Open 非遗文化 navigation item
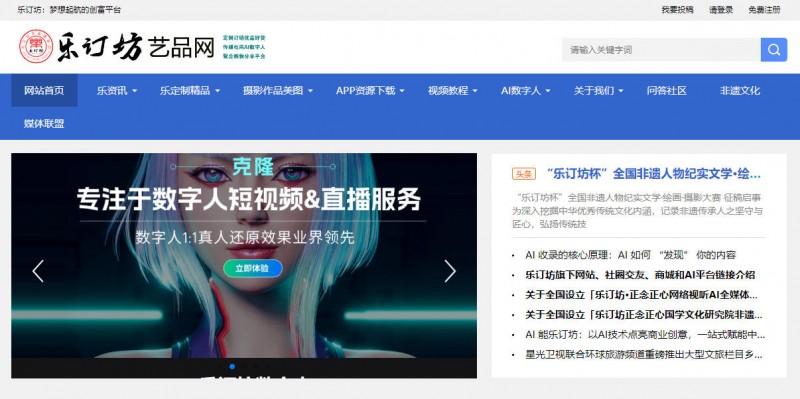The width and height of the screenshot is (800, 399). (x=740, y=90)
